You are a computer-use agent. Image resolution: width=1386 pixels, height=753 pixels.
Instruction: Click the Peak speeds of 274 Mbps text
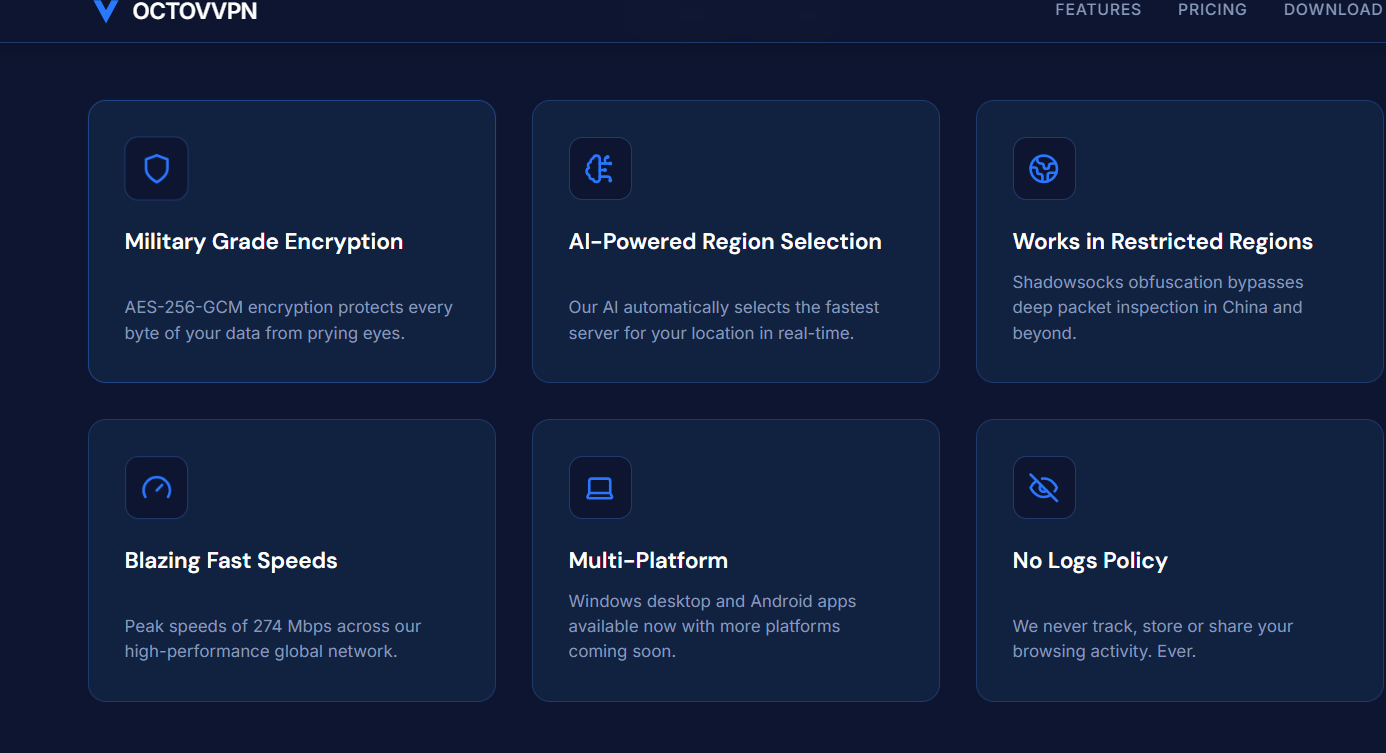coord(273,639)
